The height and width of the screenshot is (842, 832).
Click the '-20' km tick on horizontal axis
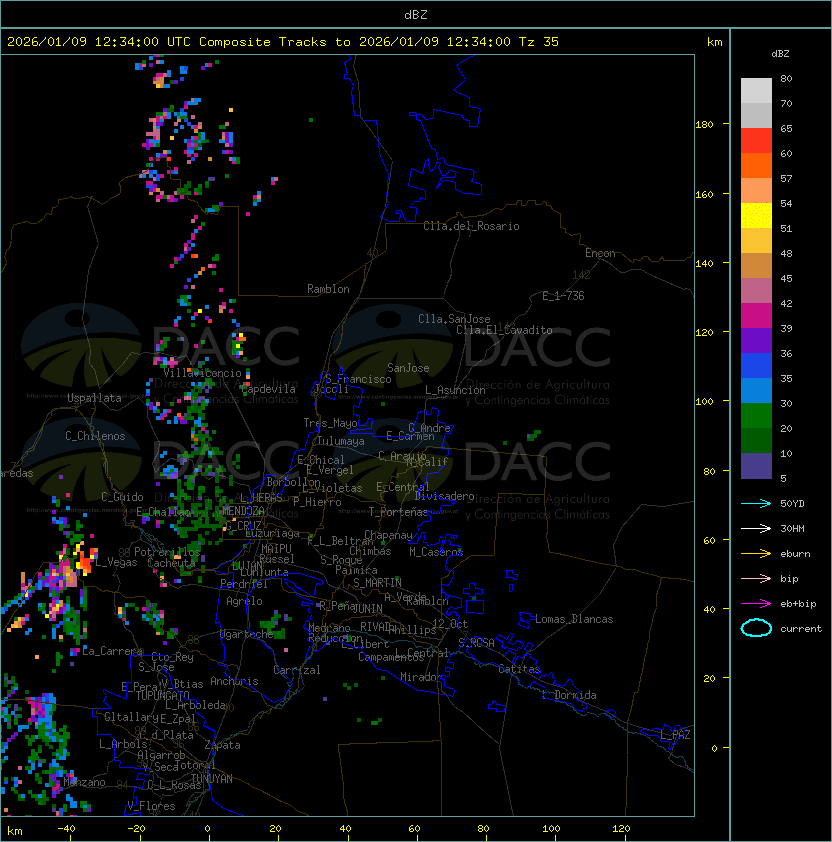point(136,829)
